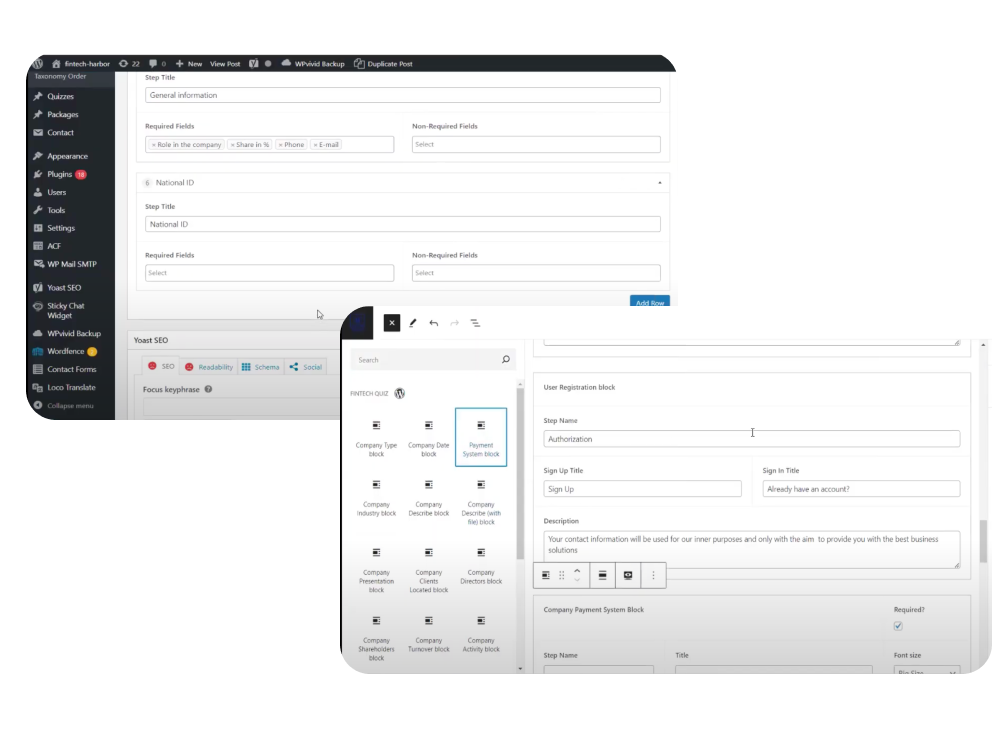
Task: Remove the Phone tag from Required Fields
Action: [x=280, y=145]
